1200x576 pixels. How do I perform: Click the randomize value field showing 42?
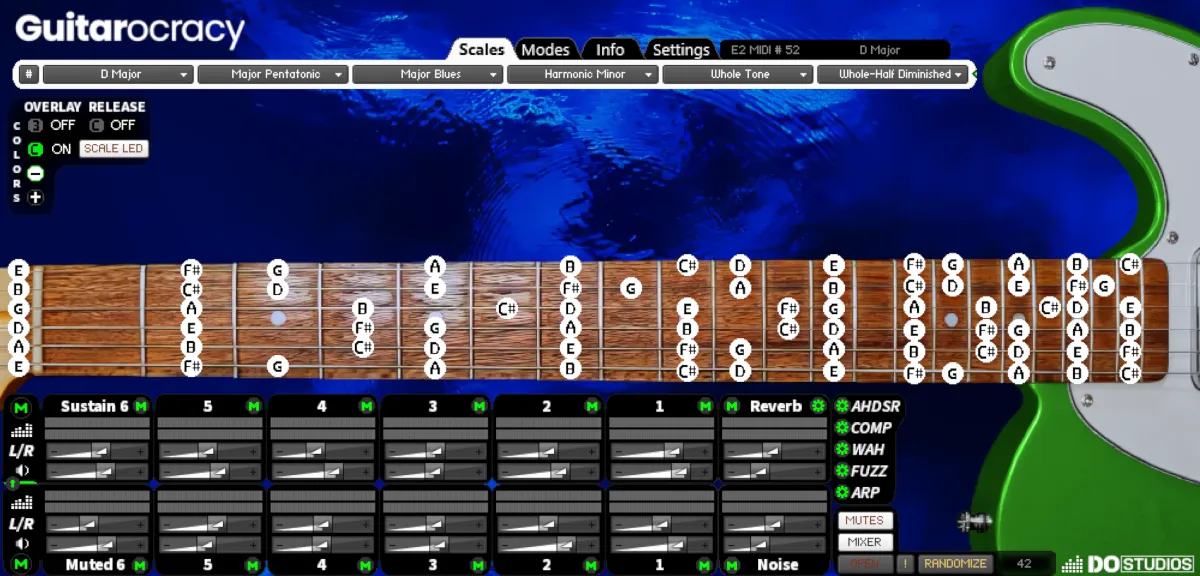[x=1025, y=563]
